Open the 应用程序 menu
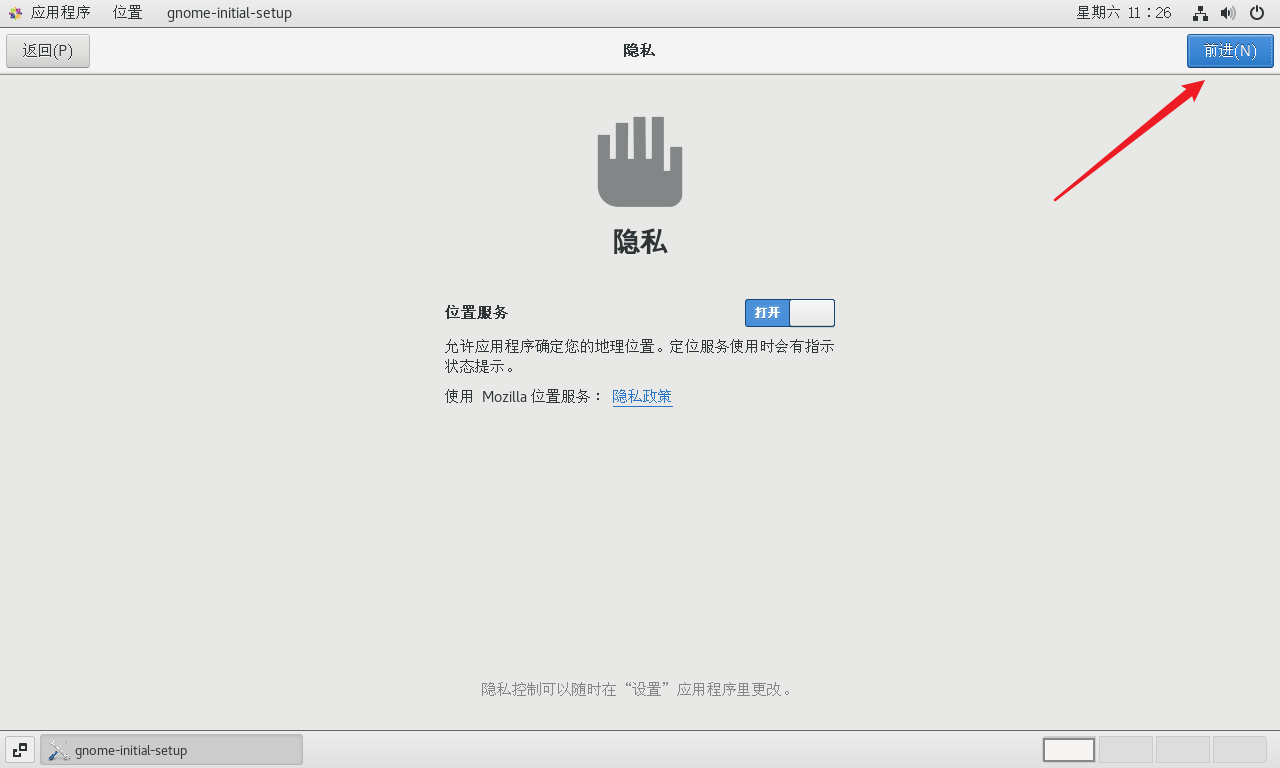The height and width of the screenshot is (768, 1280). pyautogui.click(x=63, y=13)
